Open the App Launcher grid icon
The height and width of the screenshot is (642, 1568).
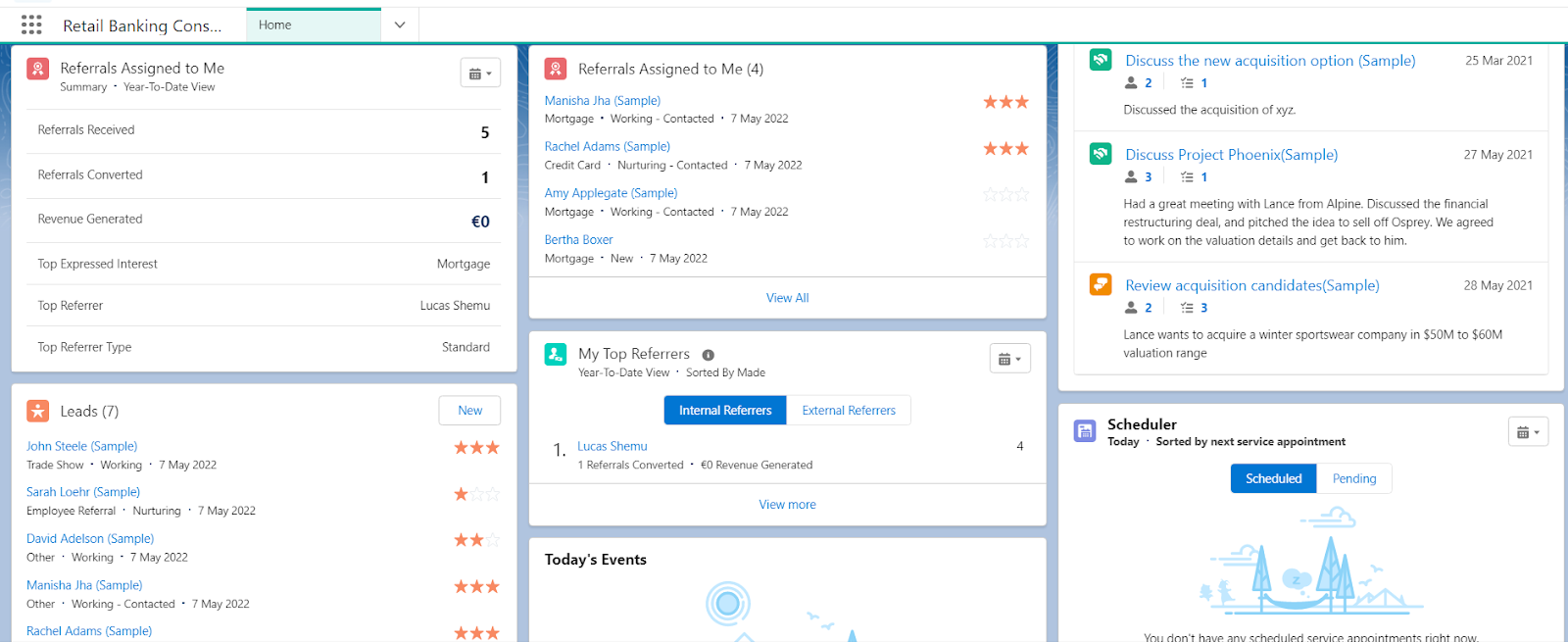click(x=31, y=25)
